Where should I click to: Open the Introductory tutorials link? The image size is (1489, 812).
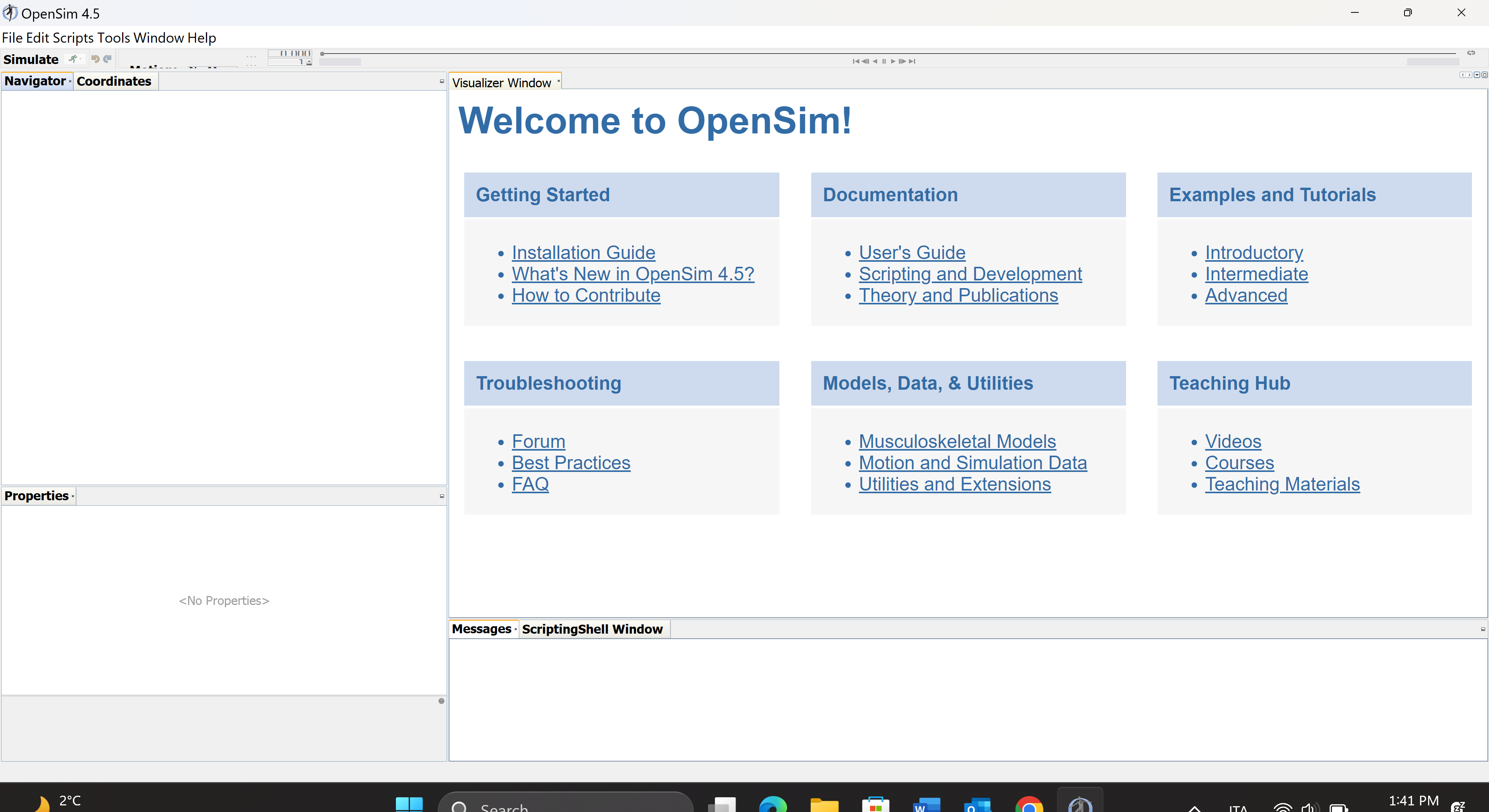point(1254,252)
